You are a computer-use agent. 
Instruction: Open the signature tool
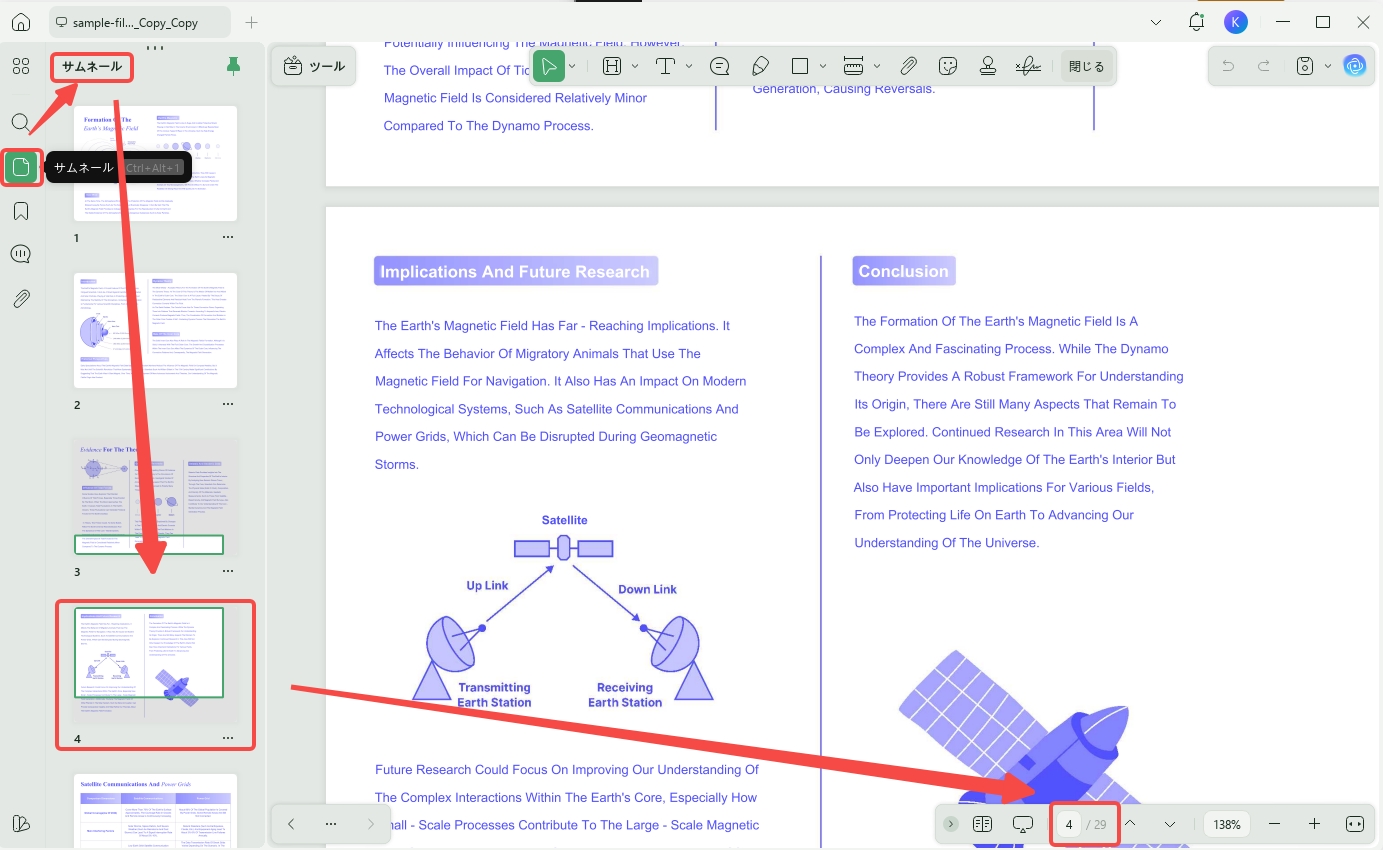[1028, 66]
